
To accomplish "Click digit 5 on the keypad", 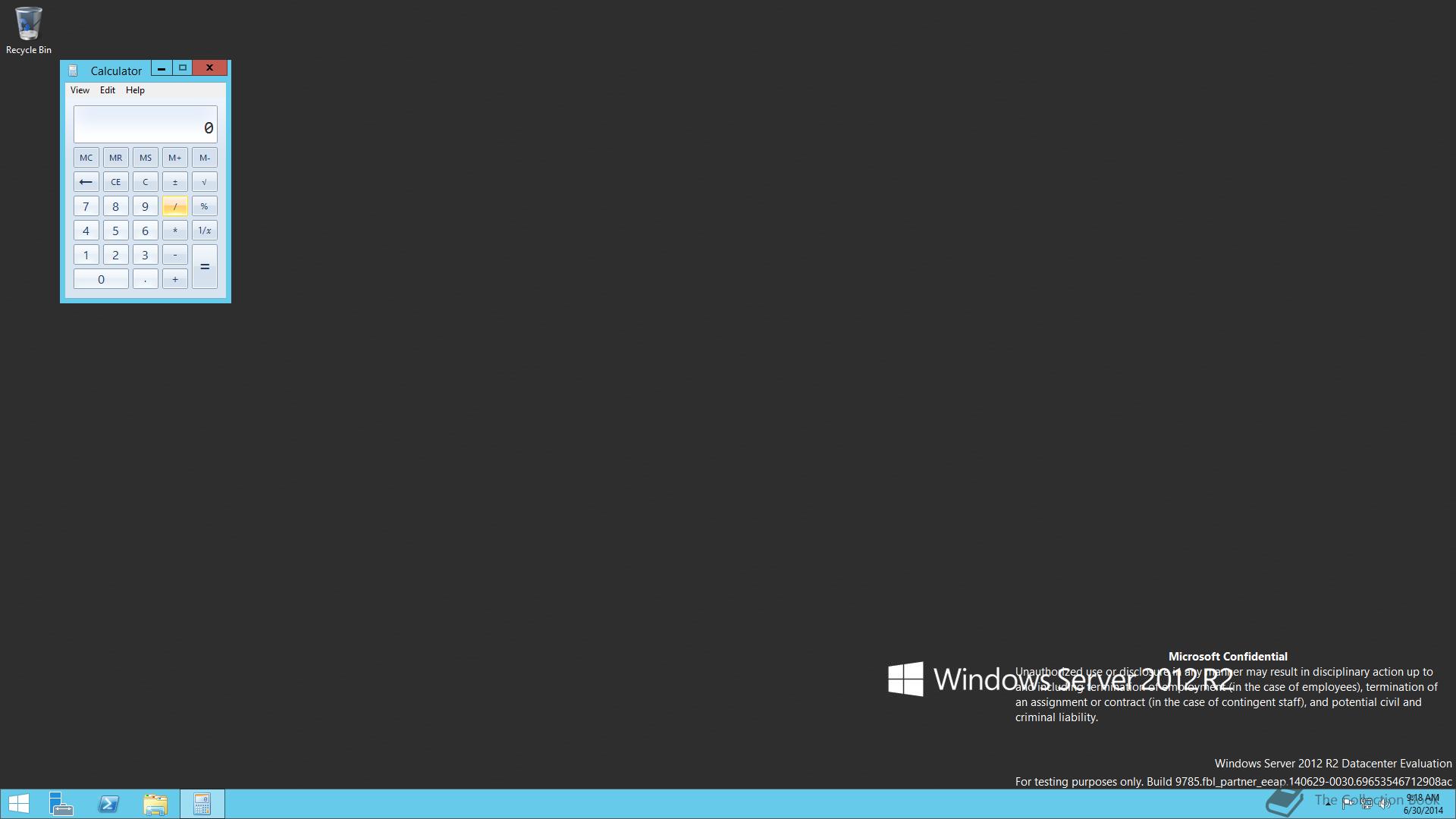I will click(115, 231).
